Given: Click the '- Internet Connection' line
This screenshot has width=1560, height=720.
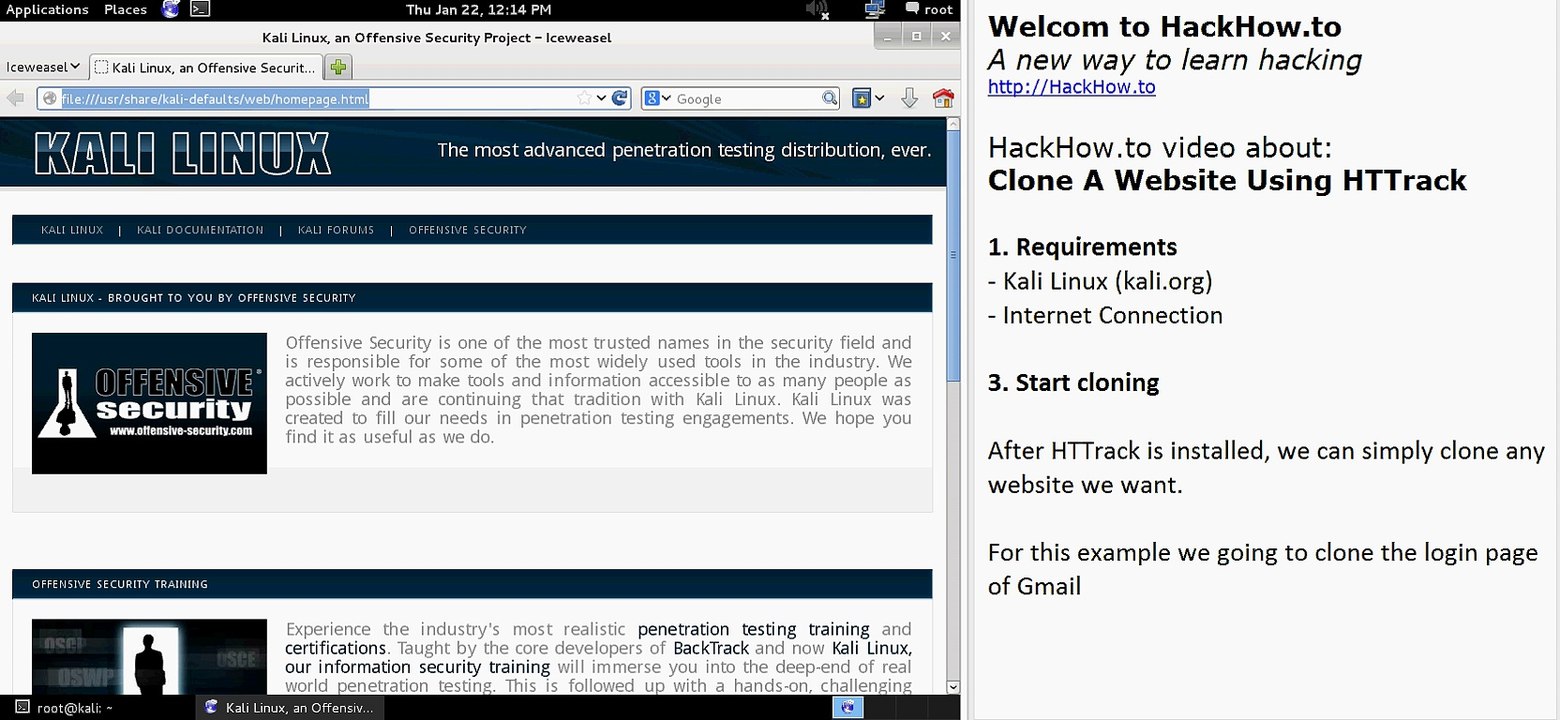Looking at the screenshot, I should point(1105,315).
